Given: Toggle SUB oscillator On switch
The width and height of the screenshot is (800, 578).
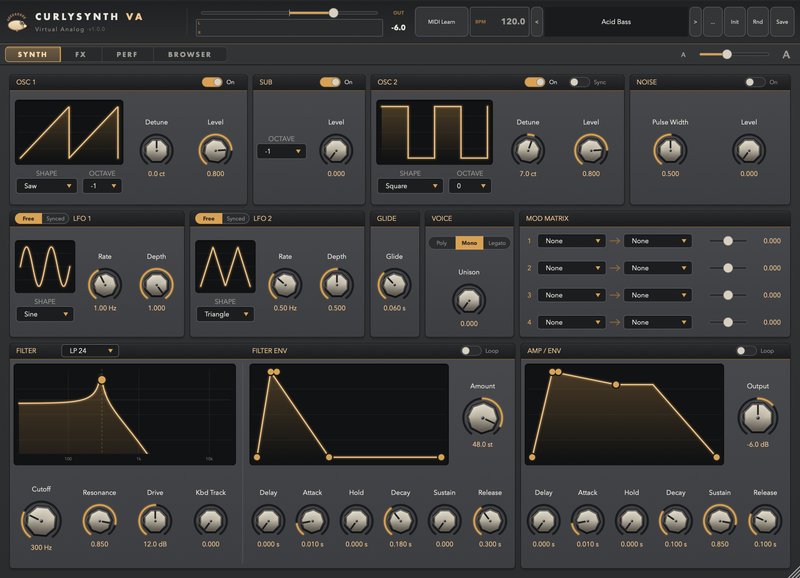Looking at the screenshot, I should [330, 82].
